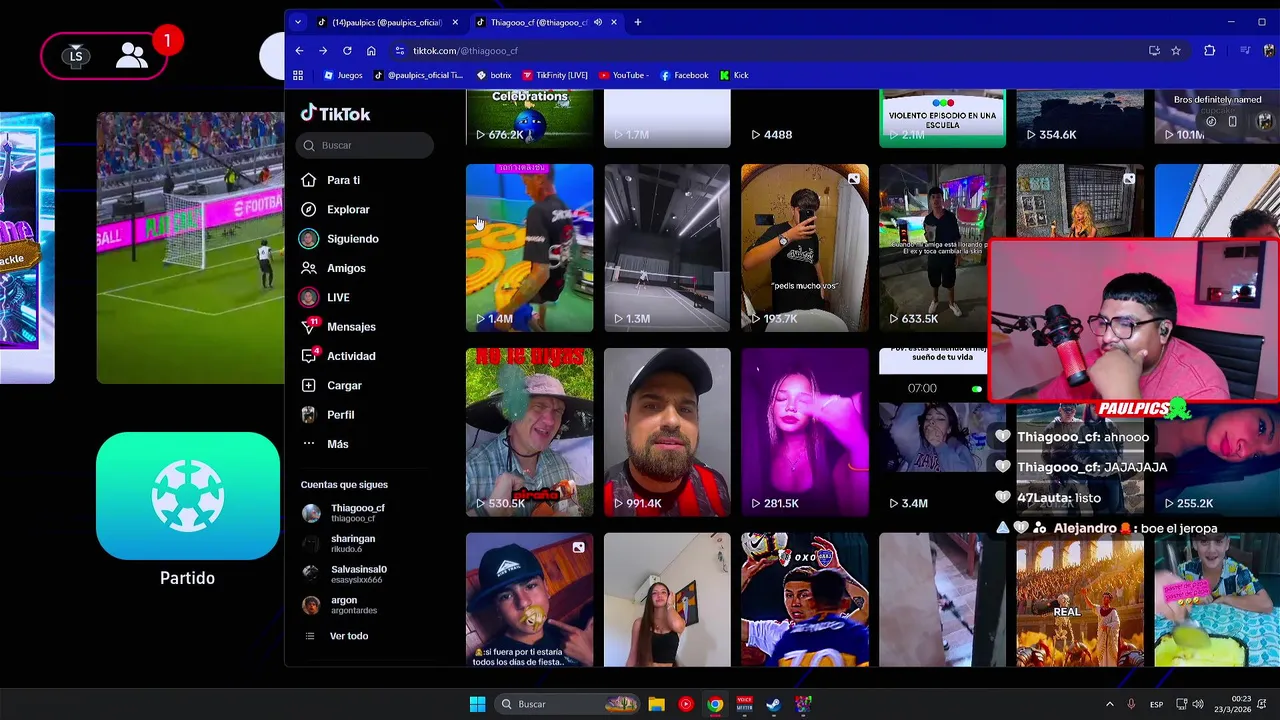Open the browser extensions menu
The height and width of the screenshot is (720, 1280).
(x=1209, y=51)
